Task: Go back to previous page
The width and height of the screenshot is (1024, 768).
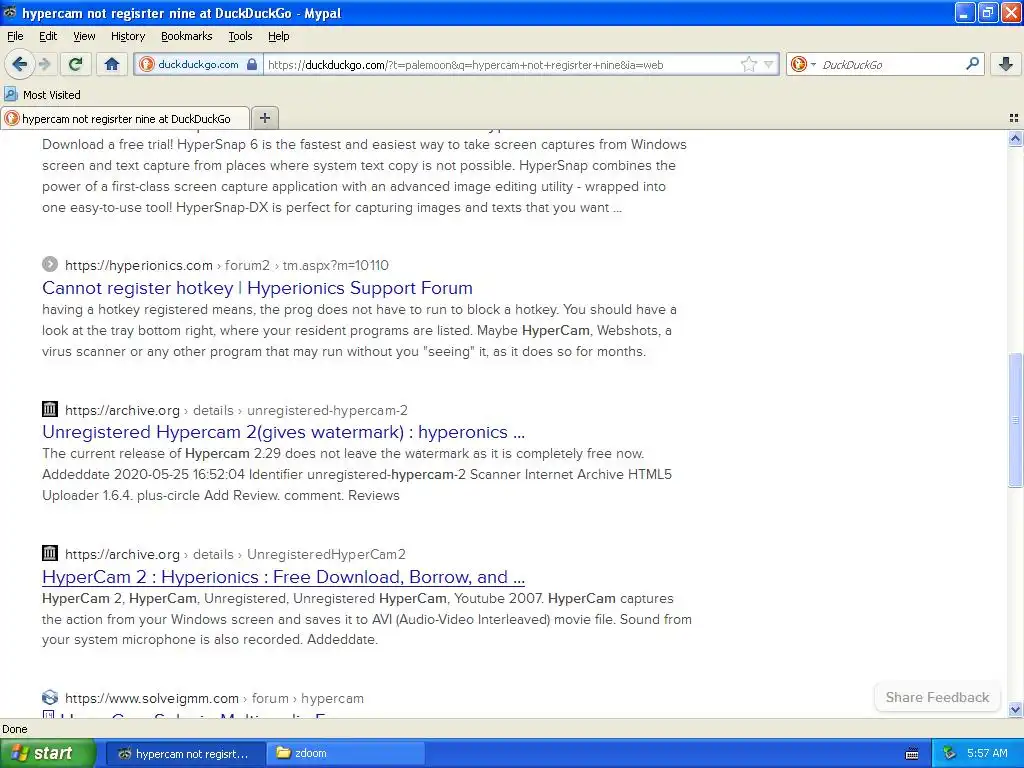Action: 19,64
